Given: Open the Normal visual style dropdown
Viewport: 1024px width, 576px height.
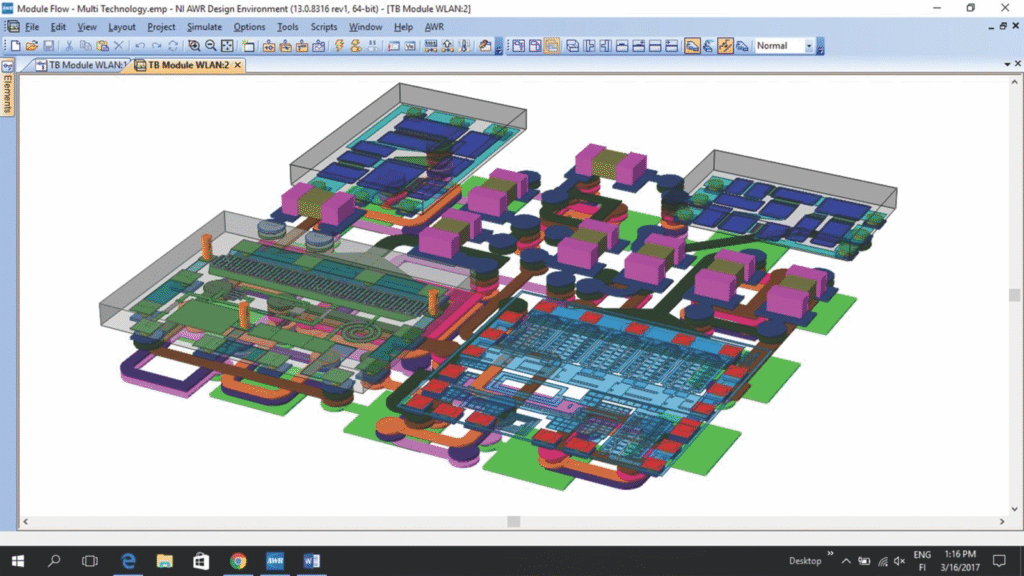Looking at the screenshot, I should 809,46.
